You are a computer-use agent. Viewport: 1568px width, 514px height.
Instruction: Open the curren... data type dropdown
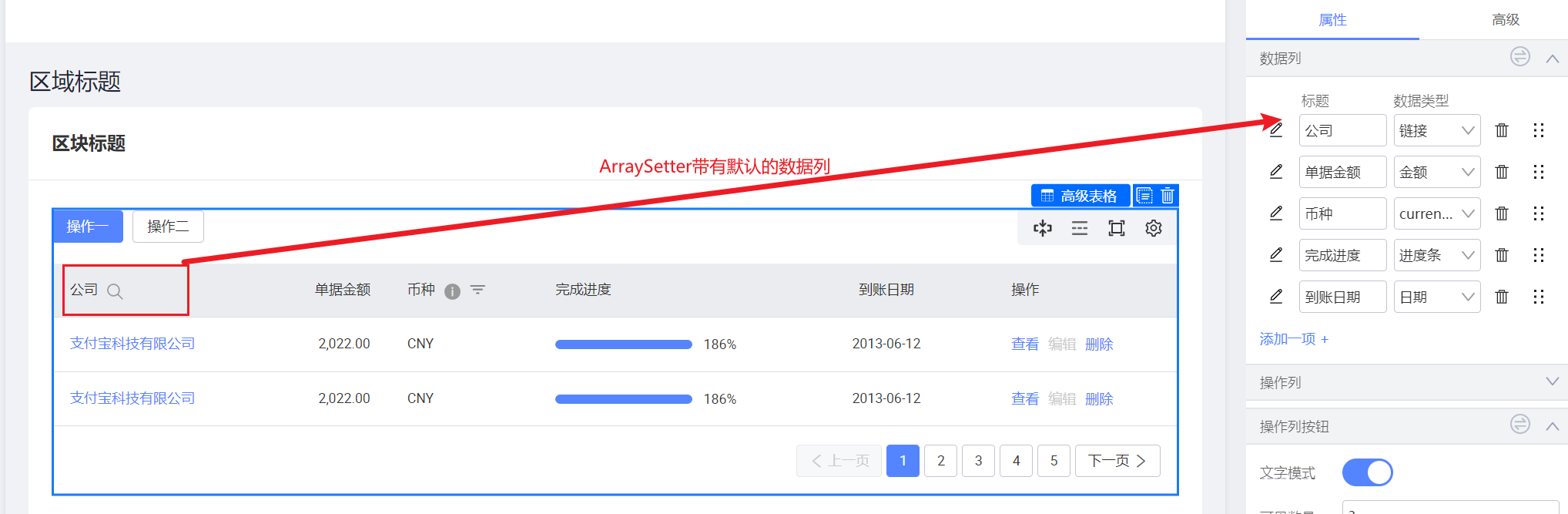point(1437,213)
